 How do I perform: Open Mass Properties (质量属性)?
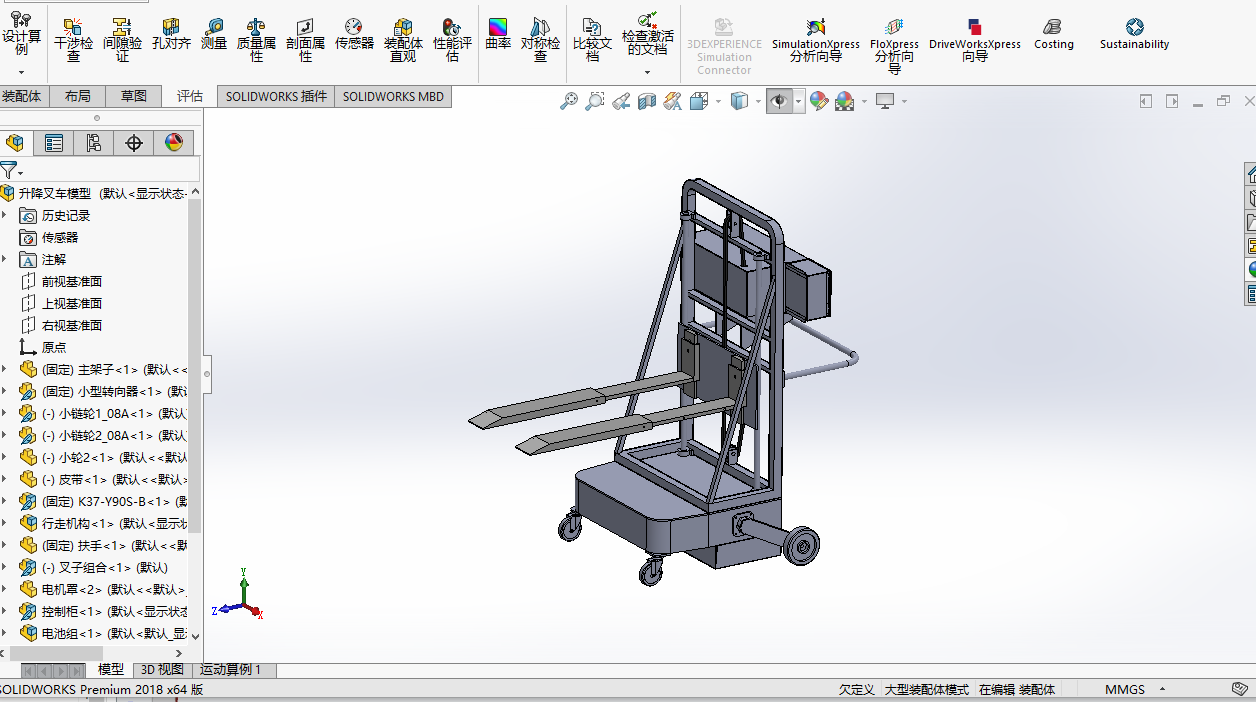coord(256,40)
